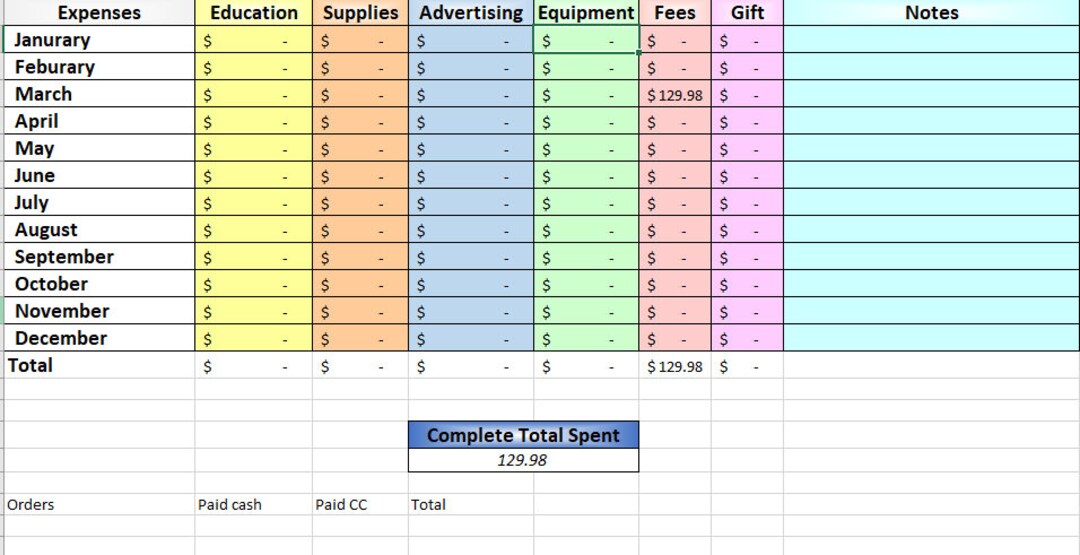Select the Gift column header cell
1080x555 pixels.
(x=747, y=12)
